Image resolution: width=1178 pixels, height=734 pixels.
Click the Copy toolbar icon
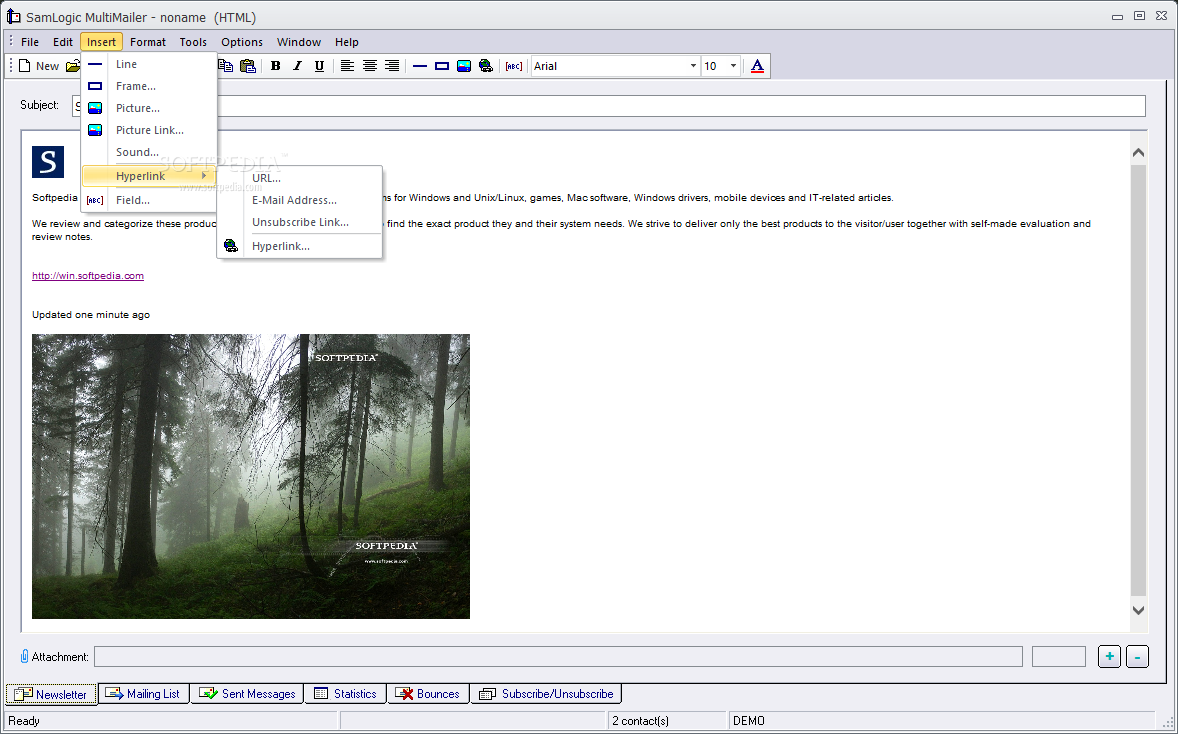pos(225,66)
